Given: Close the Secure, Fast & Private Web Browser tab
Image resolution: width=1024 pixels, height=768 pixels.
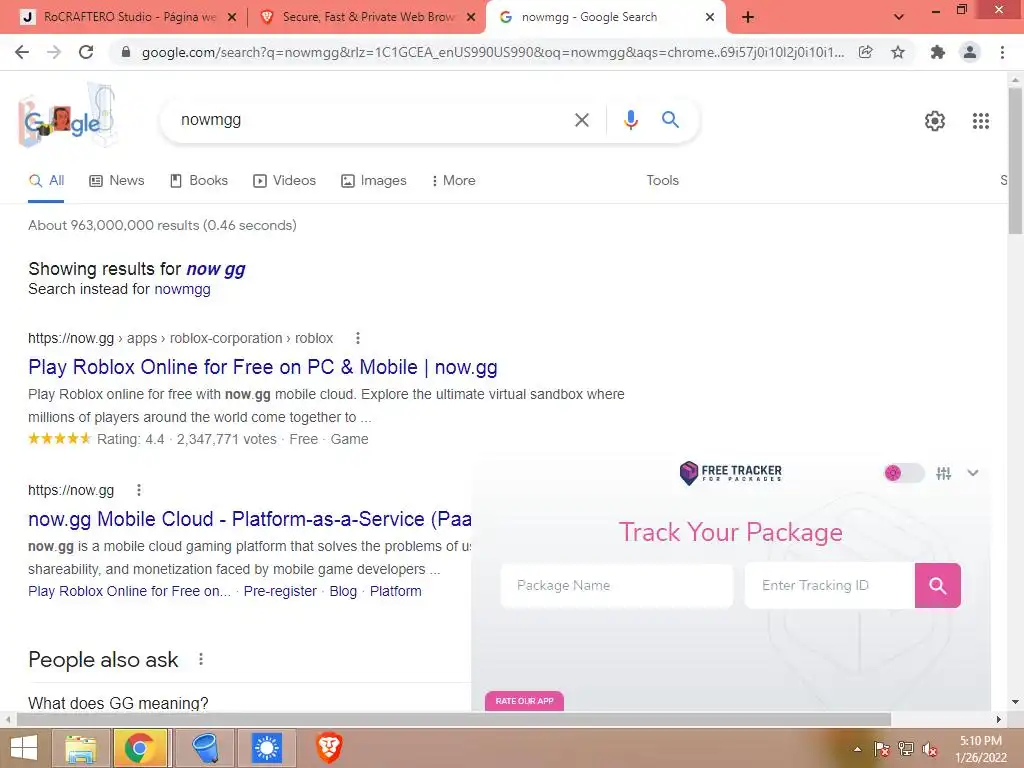Looking at the screenshot, I should [x=471, y=18].
